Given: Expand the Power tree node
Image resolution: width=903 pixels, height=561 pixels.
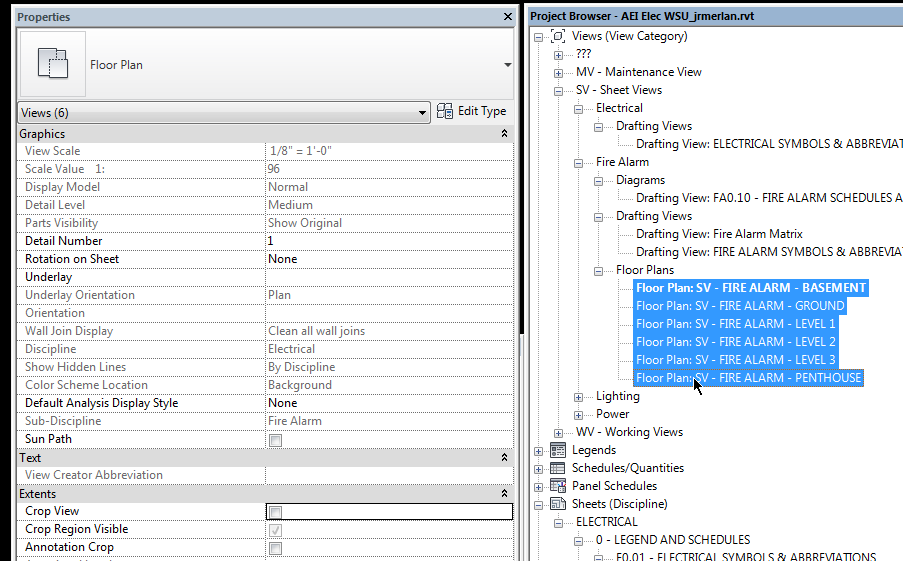Looking at the screenshot, I should coord(579,414).
